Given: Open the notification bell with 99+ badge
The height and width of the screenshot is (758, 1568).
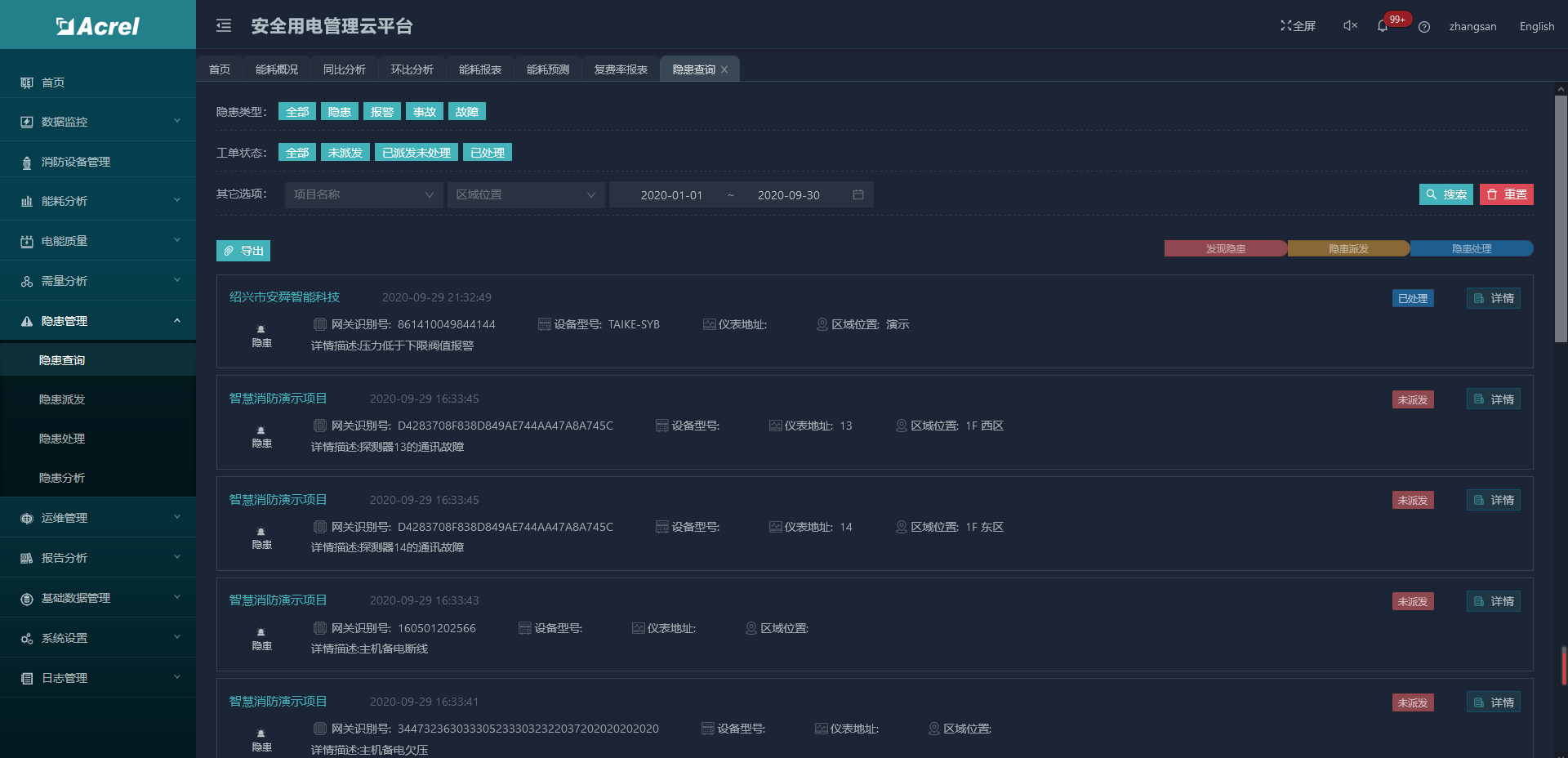Looking at the screenshot, I should (1383, 26).
